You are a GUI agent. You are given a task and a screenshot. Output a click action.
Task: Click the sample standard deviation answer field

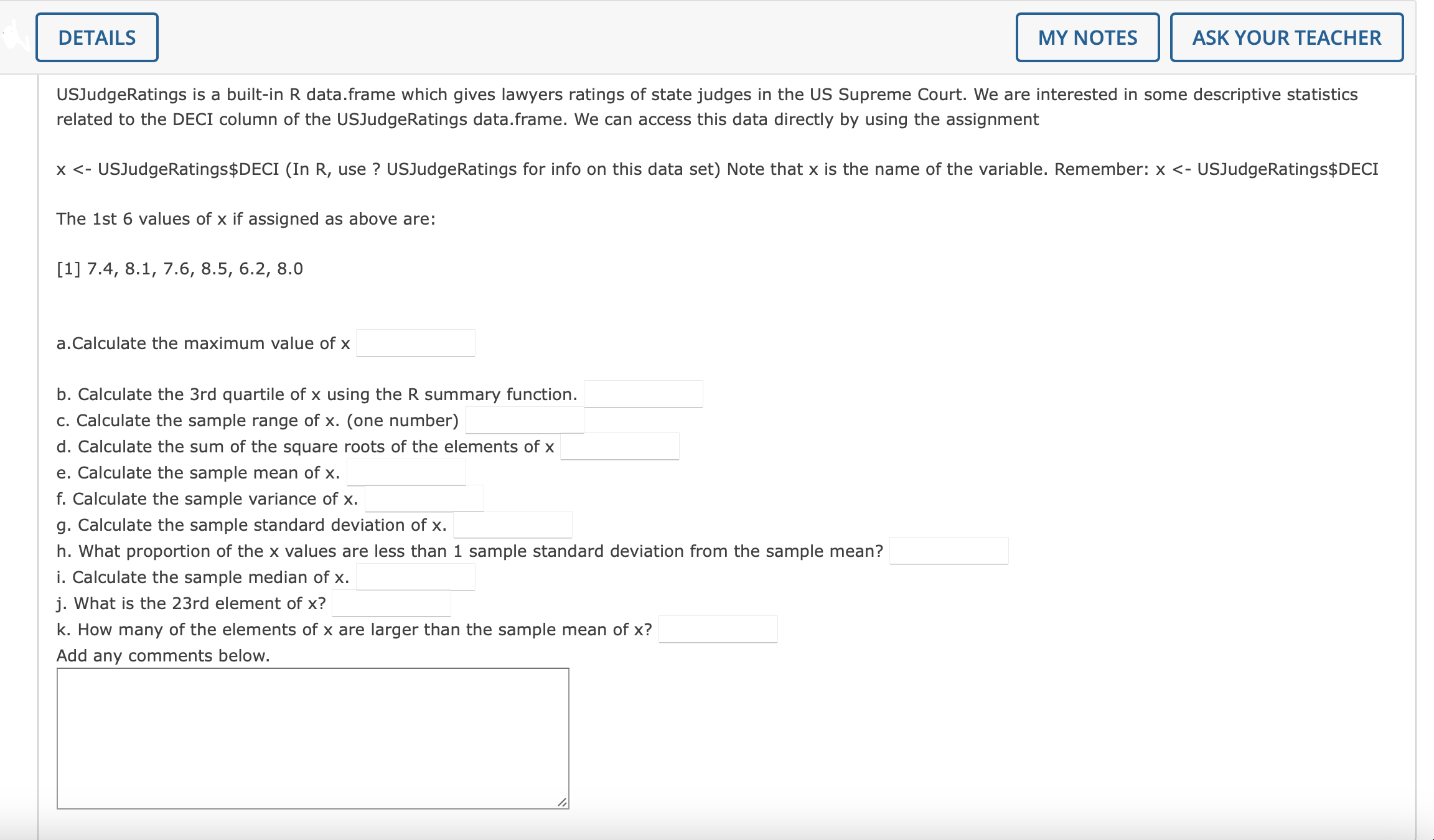(x=513, y=524)
